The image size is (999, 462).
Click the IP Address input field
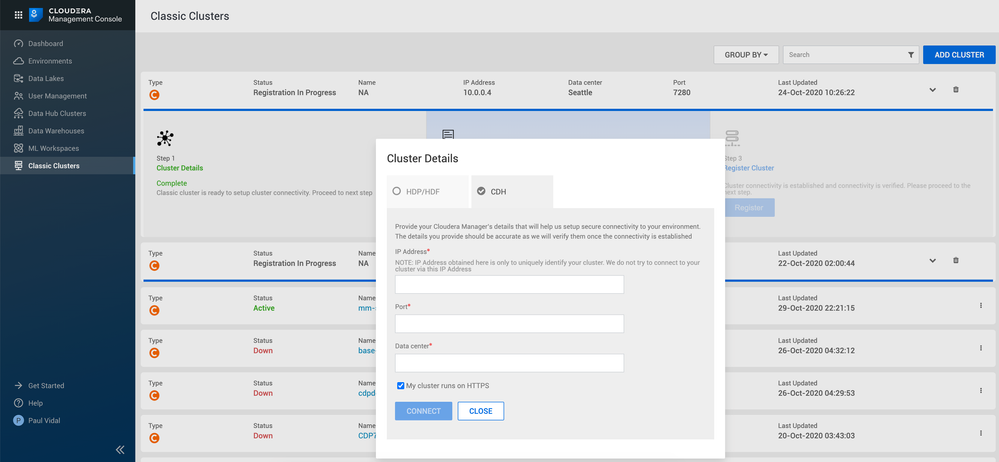point(509,285)
